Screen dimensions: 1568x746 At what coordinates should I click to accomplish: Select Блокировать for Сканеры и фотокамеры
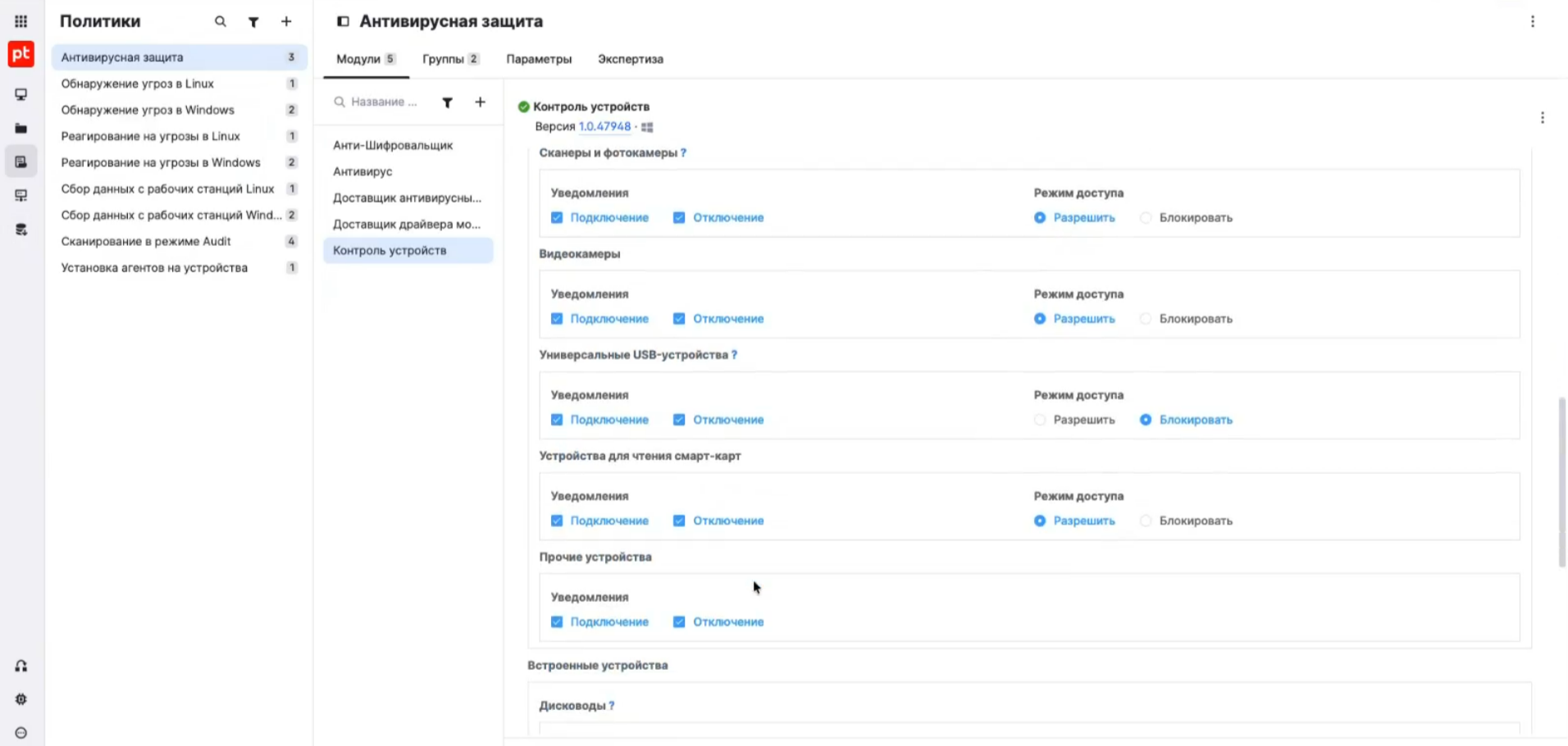tap(1146, 218)
